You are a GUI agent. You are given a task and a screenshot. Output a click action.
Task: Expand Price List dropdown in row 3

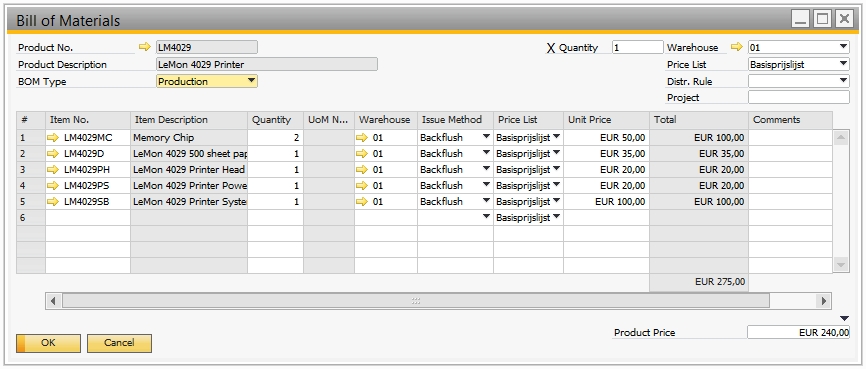point(556,168)
